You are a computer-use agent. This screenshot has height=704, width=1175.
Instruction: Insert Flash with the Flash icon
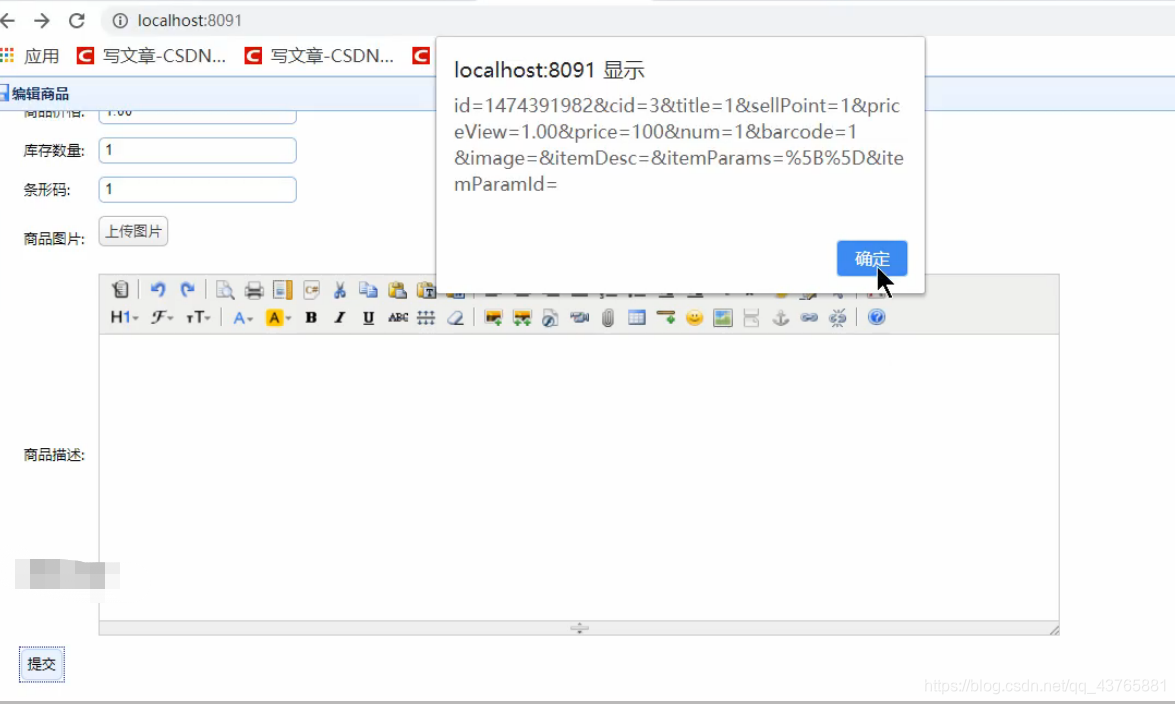pyautogui.click(x=550, y=318)
